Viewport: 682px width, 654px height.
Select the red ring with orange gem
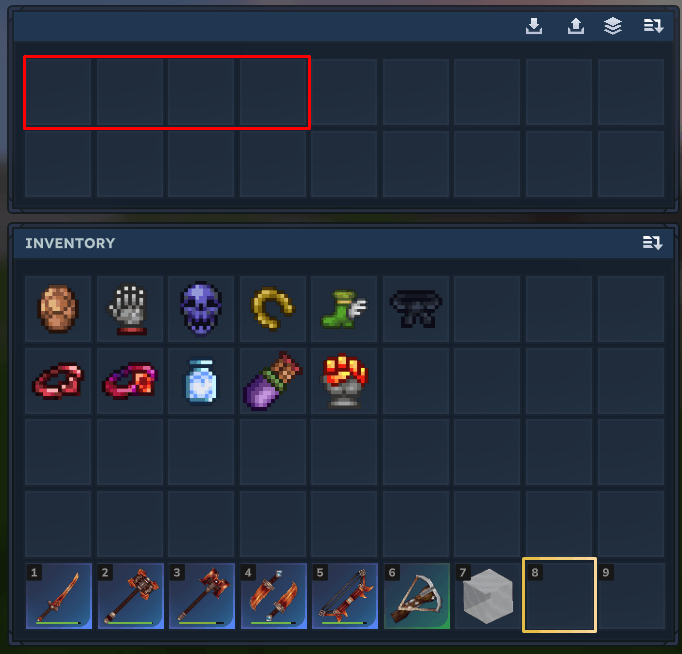[130, 380]
